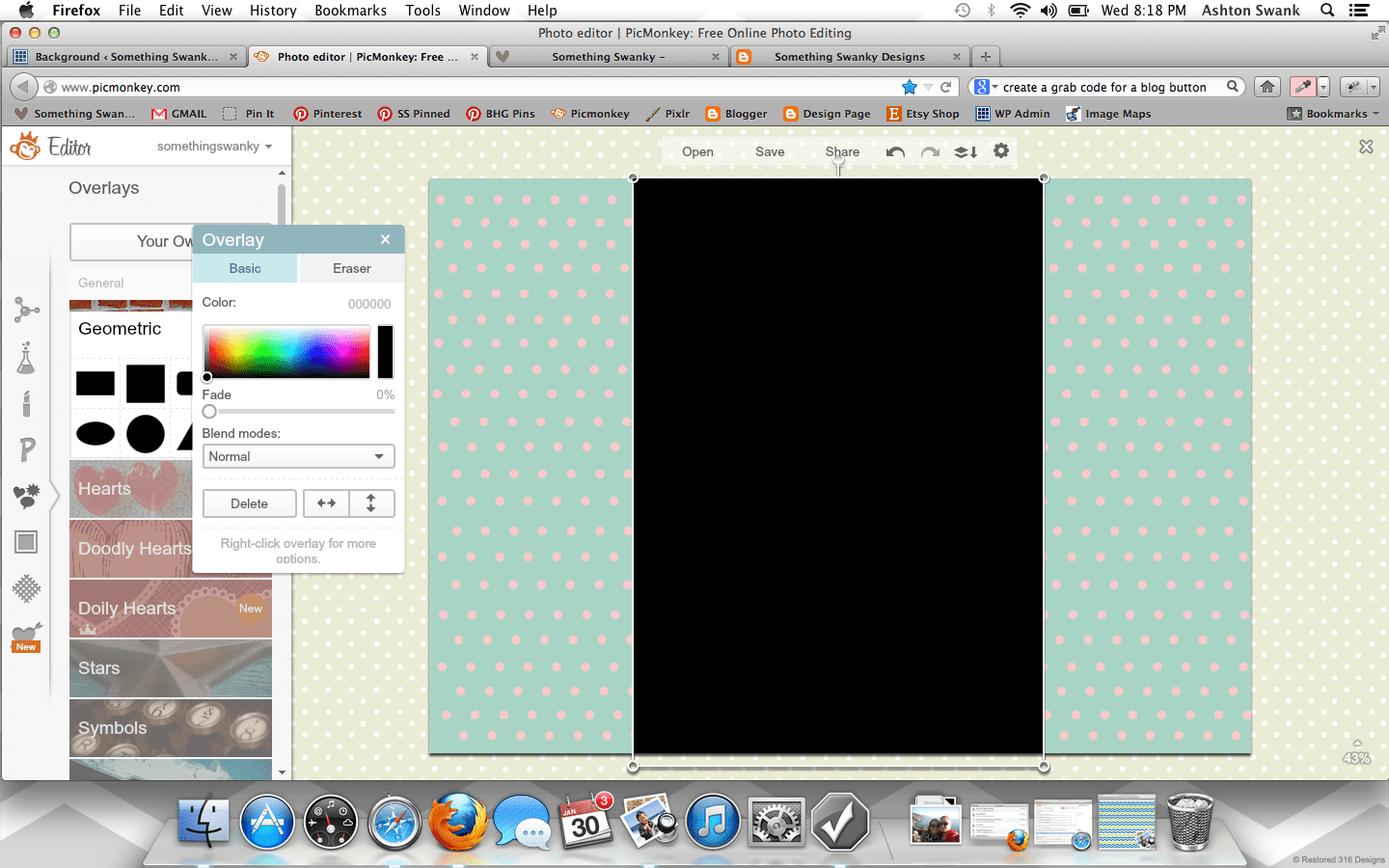Open the Effects flask tool in sidebar

(x=26, y=359)
